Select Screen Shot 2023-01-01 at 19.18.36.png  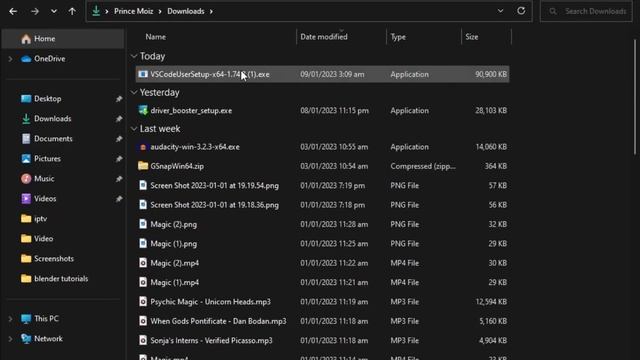214,205
